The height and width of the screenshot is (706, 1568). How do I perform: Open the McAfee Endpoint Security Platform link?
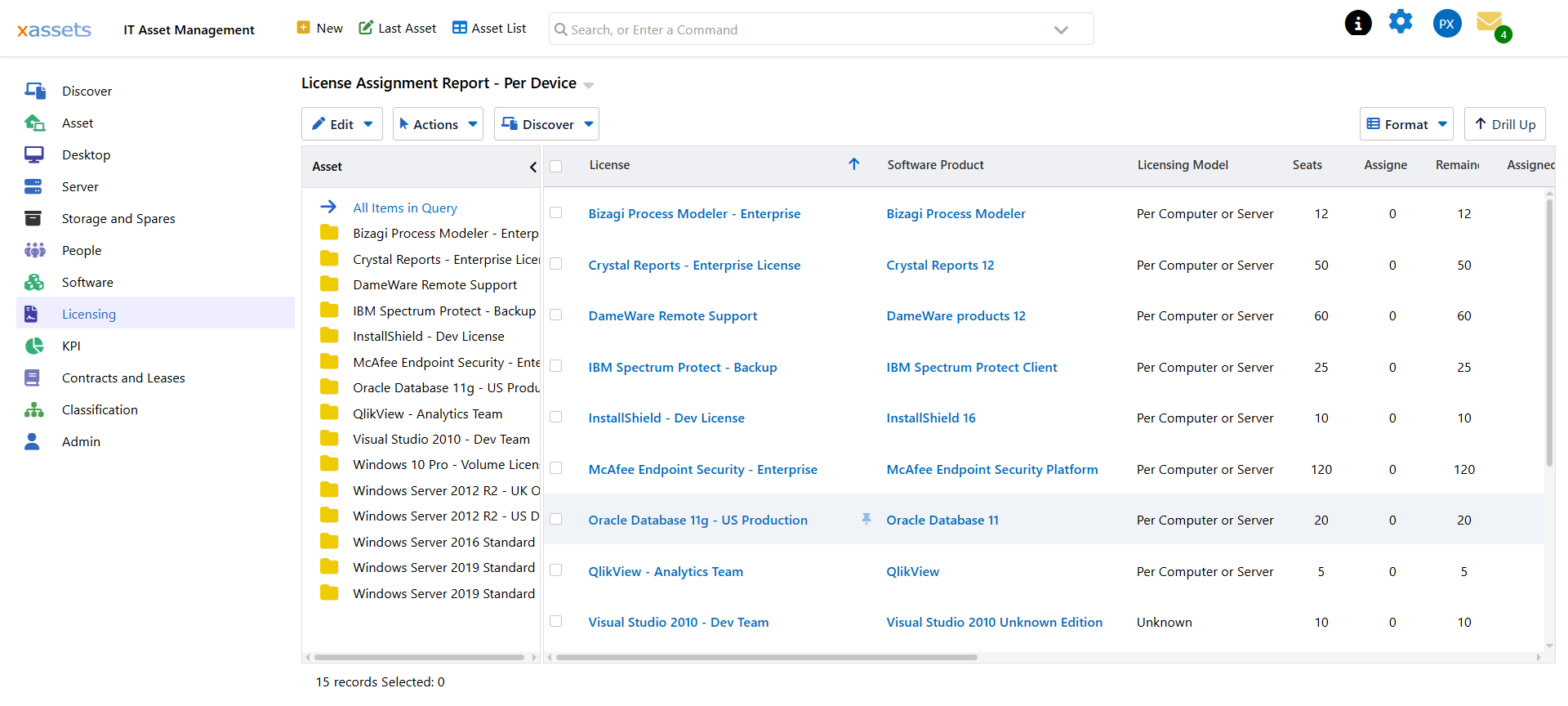point(992,469)
